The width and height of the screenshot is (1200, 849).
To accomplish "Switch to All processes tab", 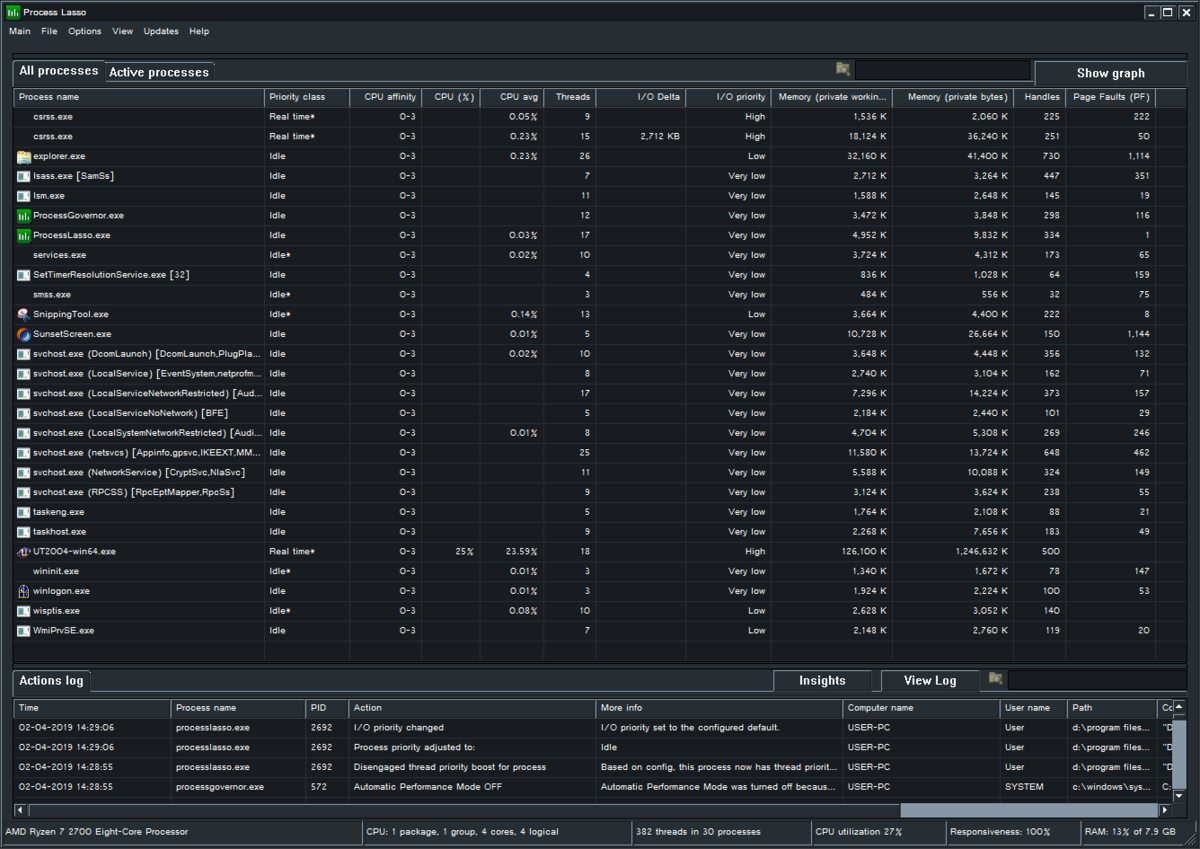I will (59, 71).
